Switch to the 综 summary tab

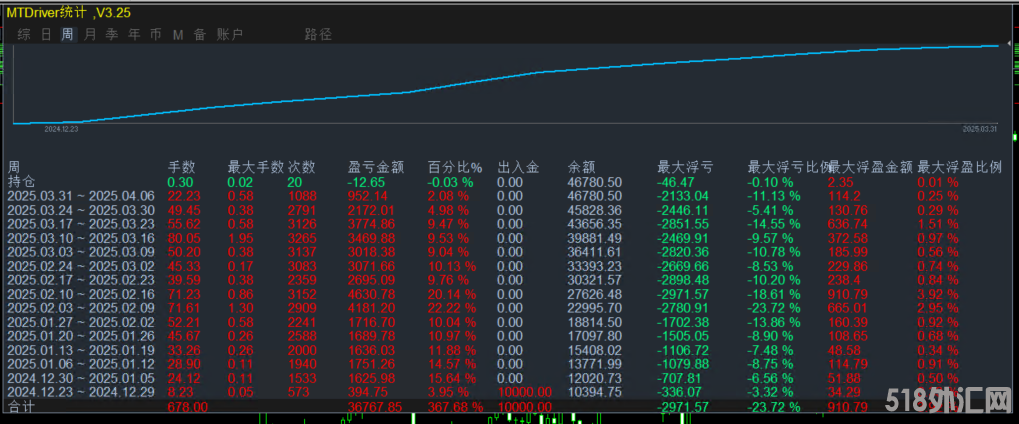pyautogui.click(x=24, y=34)
